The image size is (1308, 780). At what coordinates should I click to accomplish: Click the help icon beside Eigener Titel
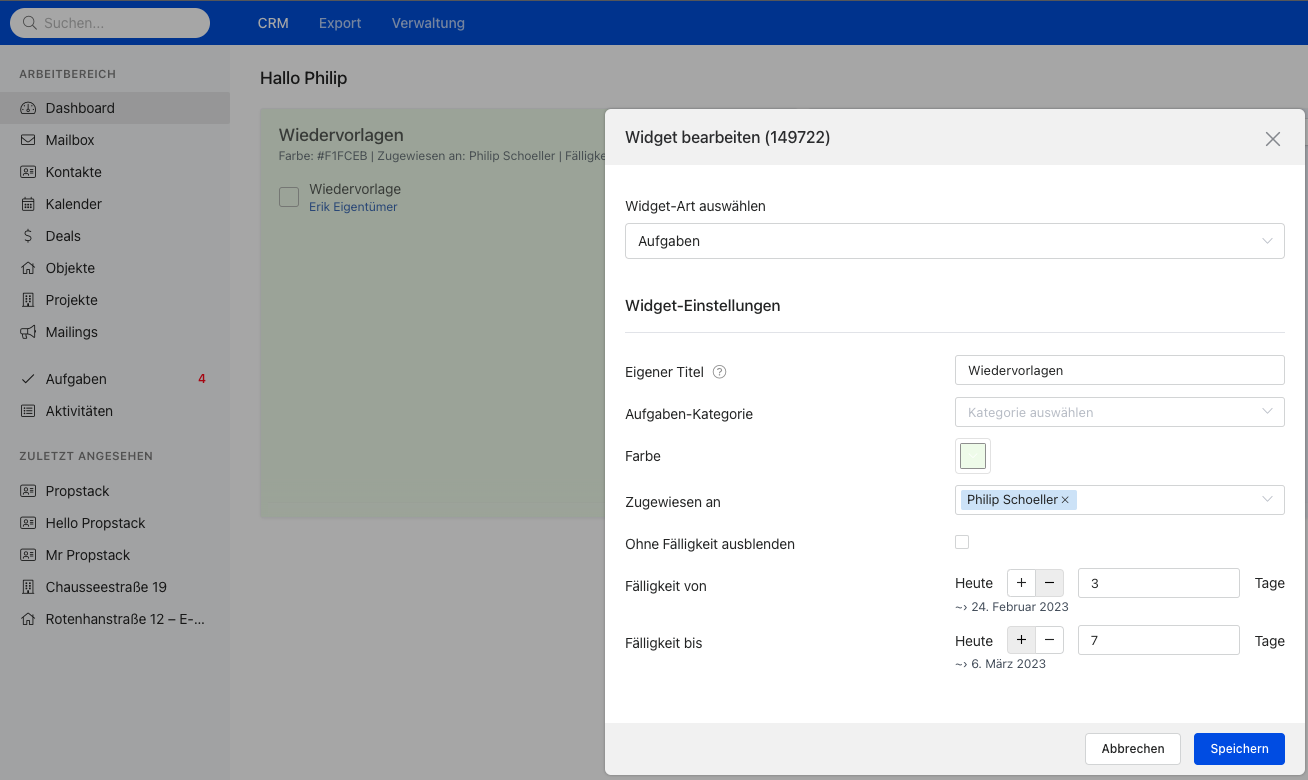point(719,372)
